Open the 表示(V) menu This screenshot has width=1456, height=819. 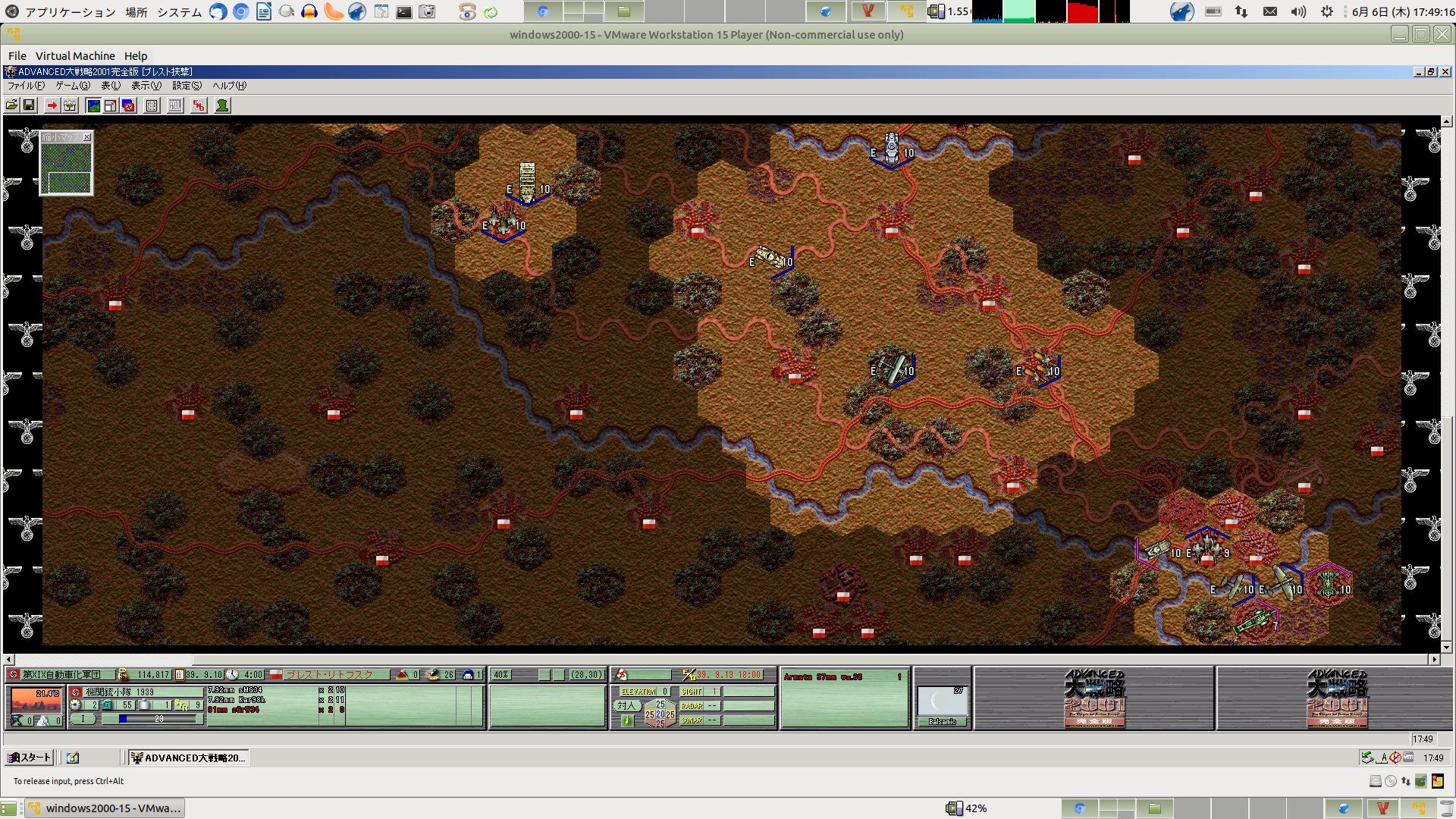[x=146, y=86]
